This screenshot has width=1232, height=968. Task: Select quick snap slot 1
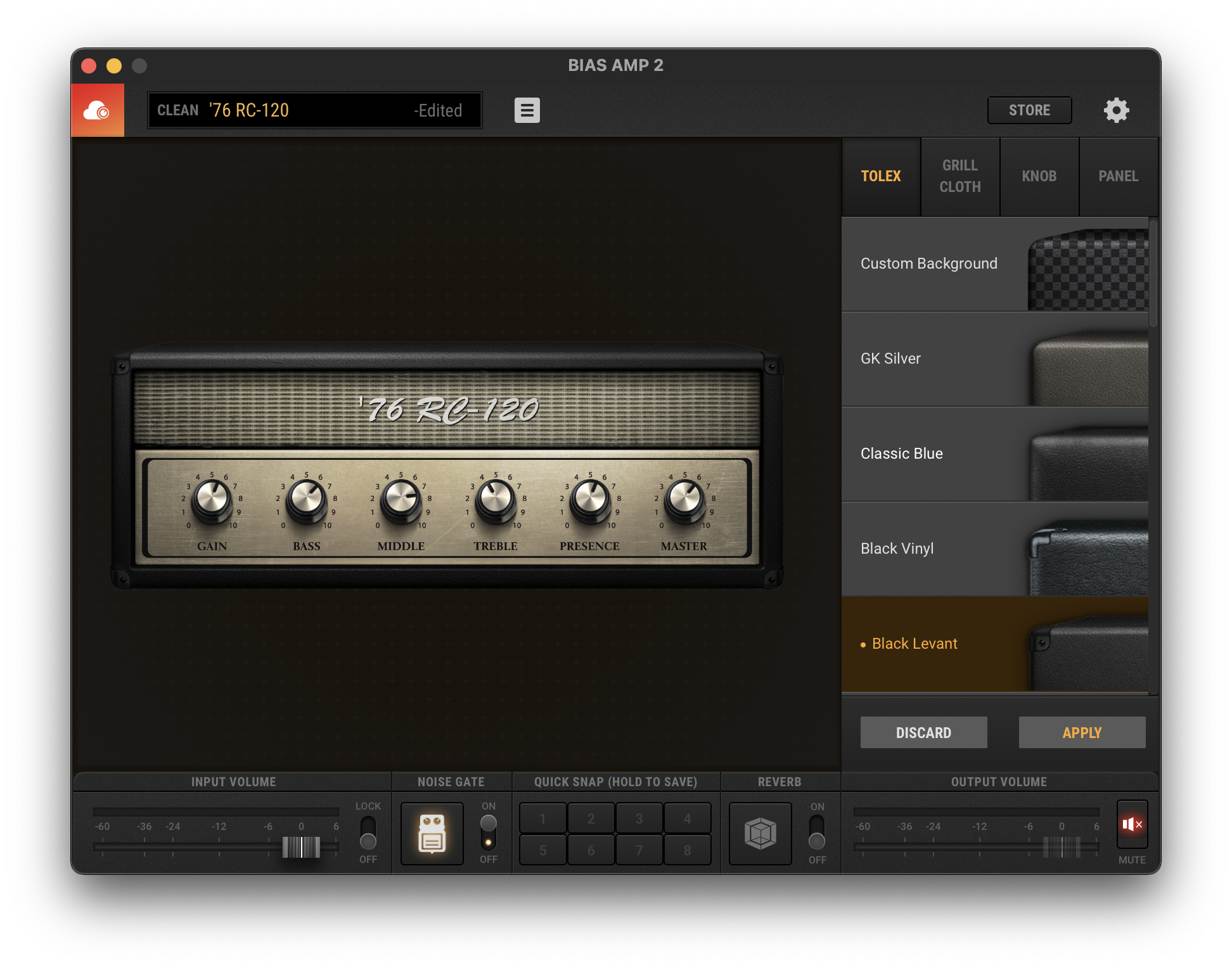(x=543, y=818)
